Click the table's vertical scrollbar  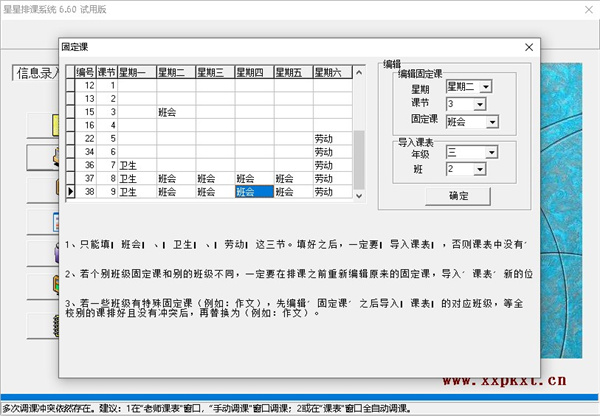[x=359, y=150]
